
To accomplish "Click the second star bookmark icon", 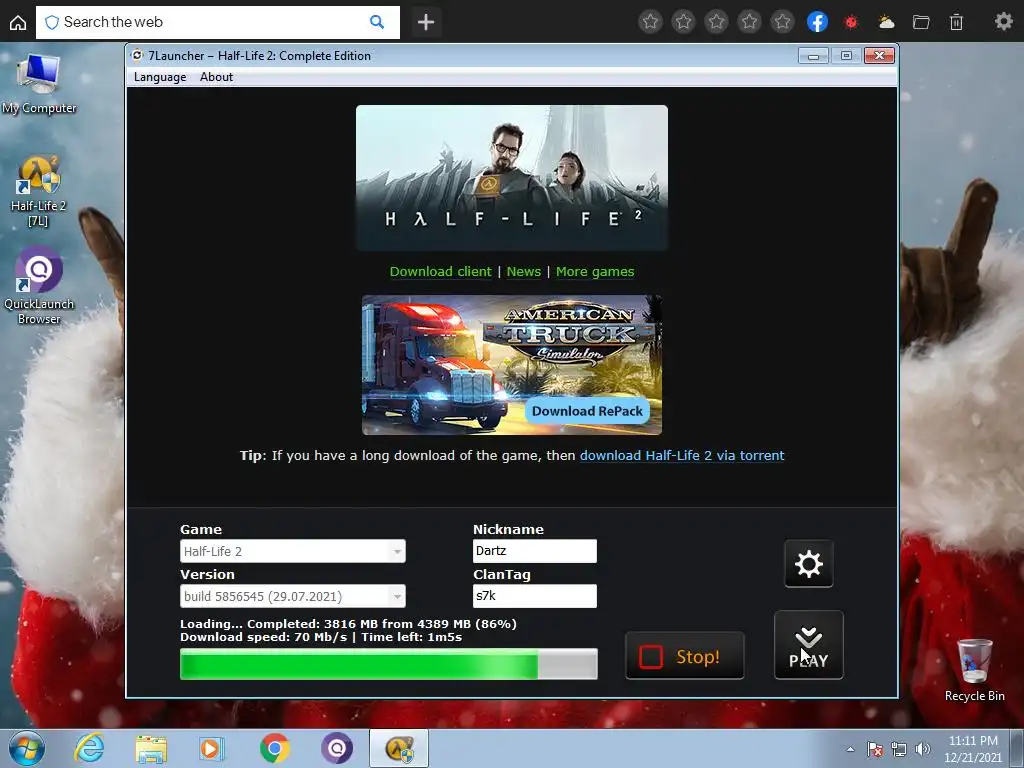I will 683,22.
